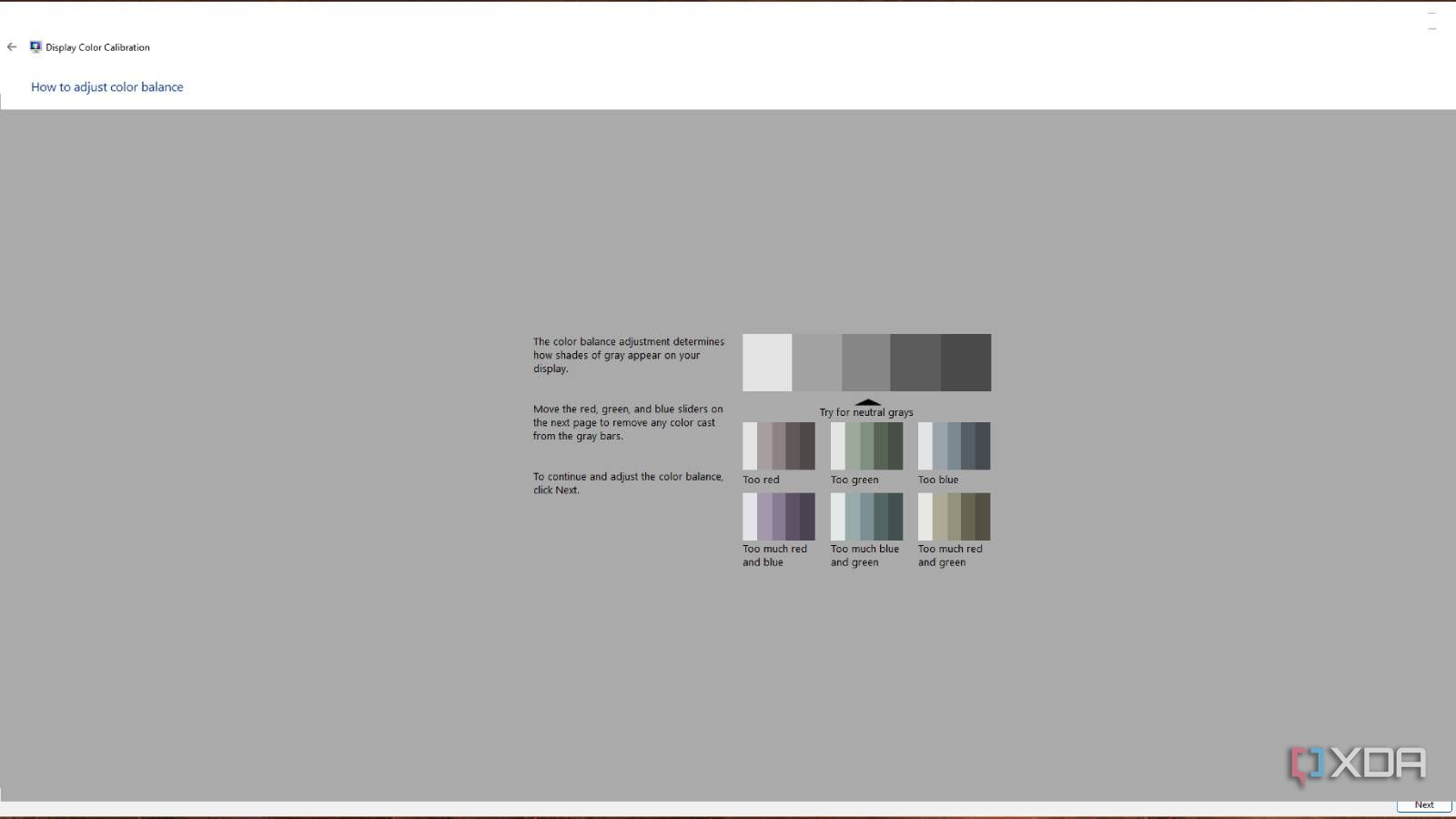Click Next to continue calibration
1456x819 pixels.
click(1424, 804)
